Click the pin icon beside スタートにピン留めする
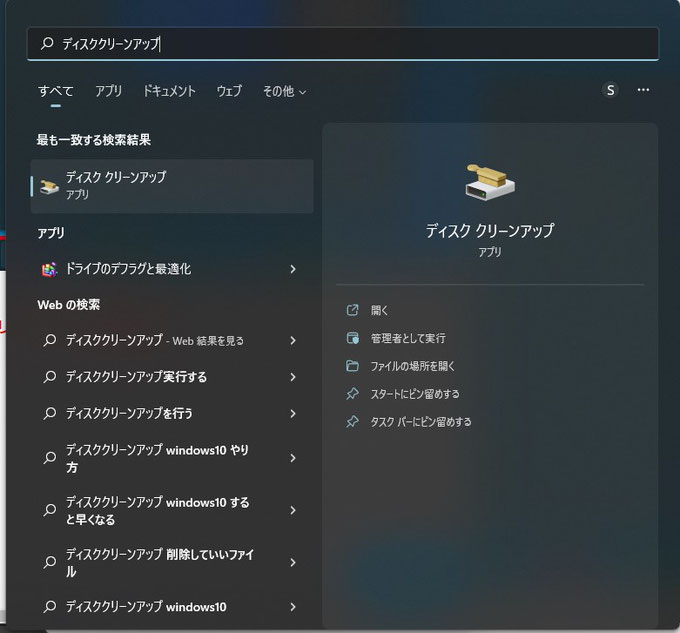The width and height of the screenshot is (680, 633). 353,394
